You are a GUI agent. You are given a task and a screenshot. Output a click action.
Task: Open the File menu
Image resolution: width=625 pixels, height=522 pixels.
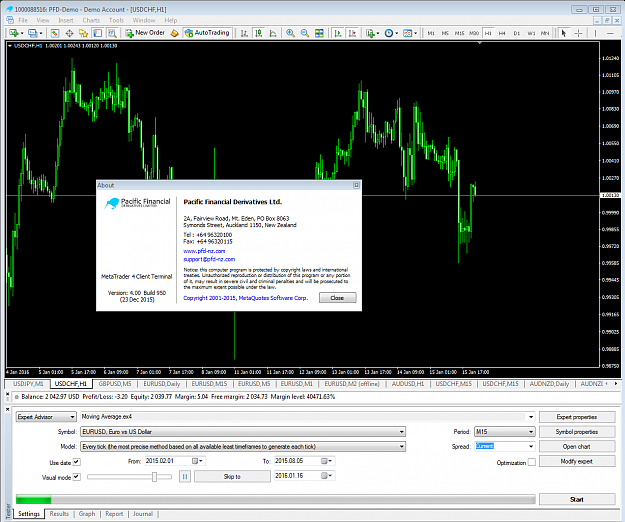[x=23, y=20]
